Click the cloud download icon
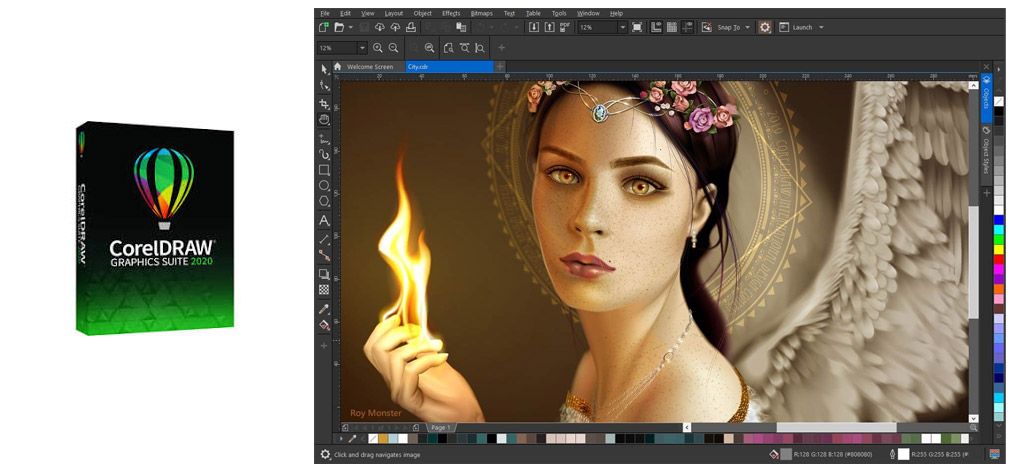The image size is (1014, 472). click(x=380, y=27)
